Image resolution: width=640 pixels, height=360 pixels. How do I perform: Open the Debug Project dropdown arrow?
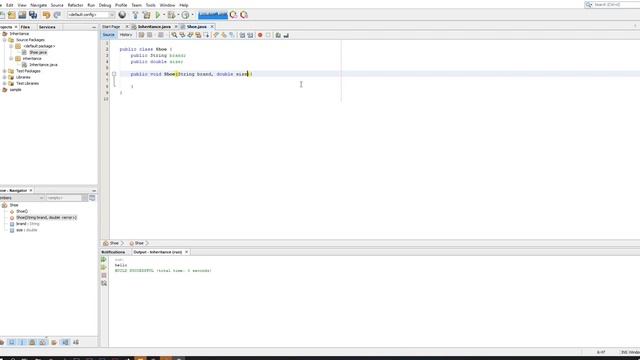pos(178,15)
